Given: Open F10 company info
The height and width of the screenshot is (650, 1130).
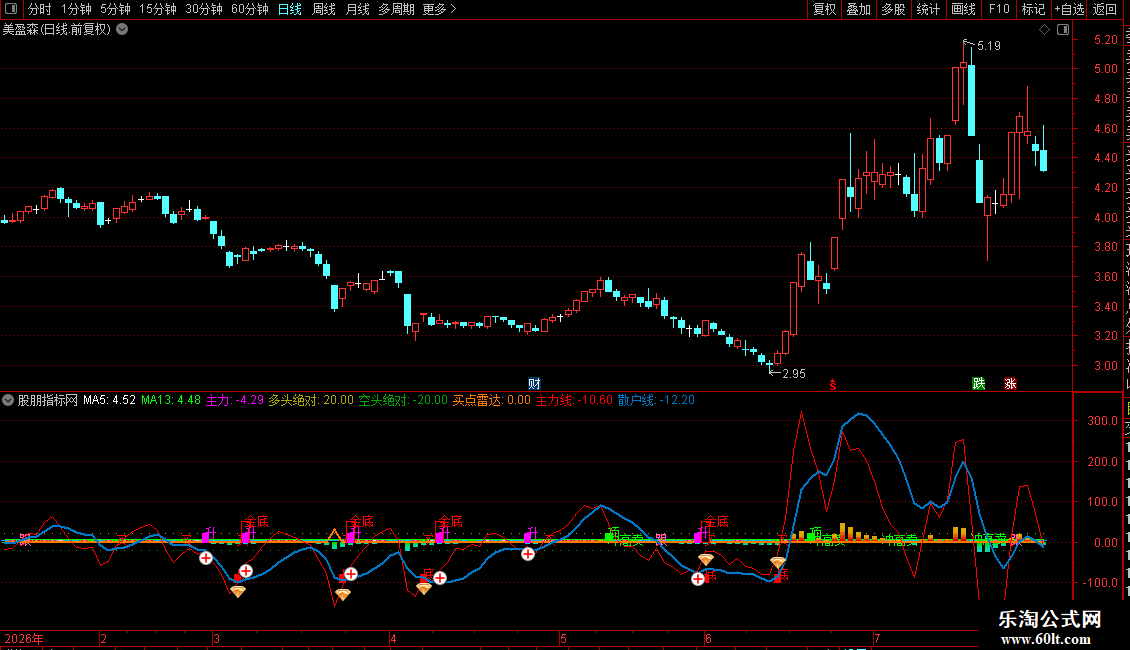Looking at the screenshot, I should (x=999, y=9).
